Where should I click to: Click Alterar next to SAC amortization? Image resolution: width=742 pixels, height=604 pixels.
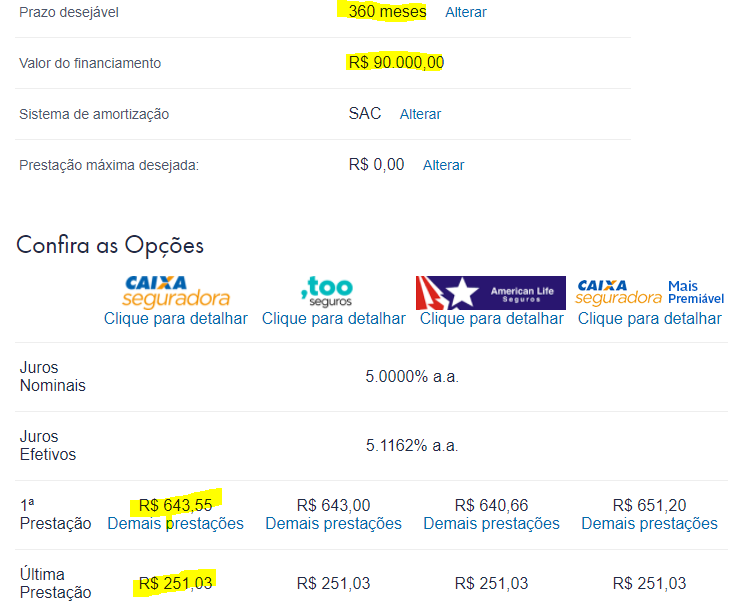pos(420,114)
